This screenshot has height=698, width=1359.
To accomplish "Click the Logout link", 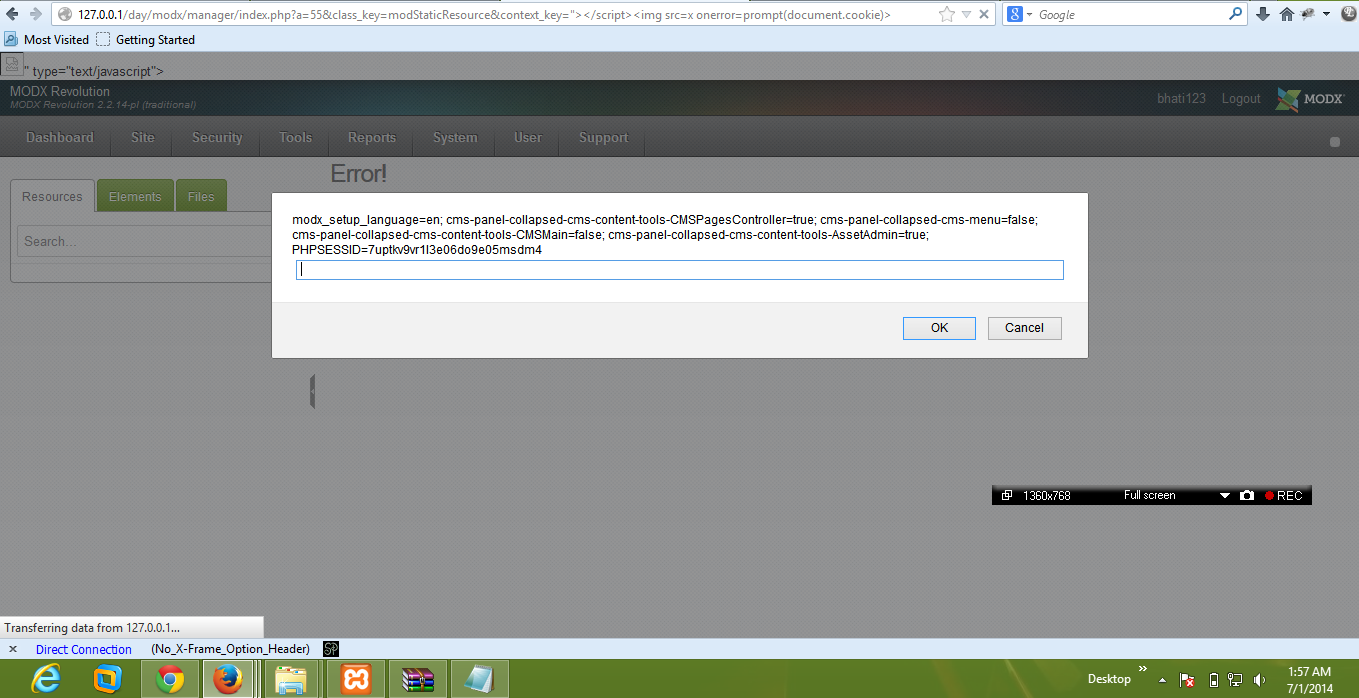I will 1241,99.
